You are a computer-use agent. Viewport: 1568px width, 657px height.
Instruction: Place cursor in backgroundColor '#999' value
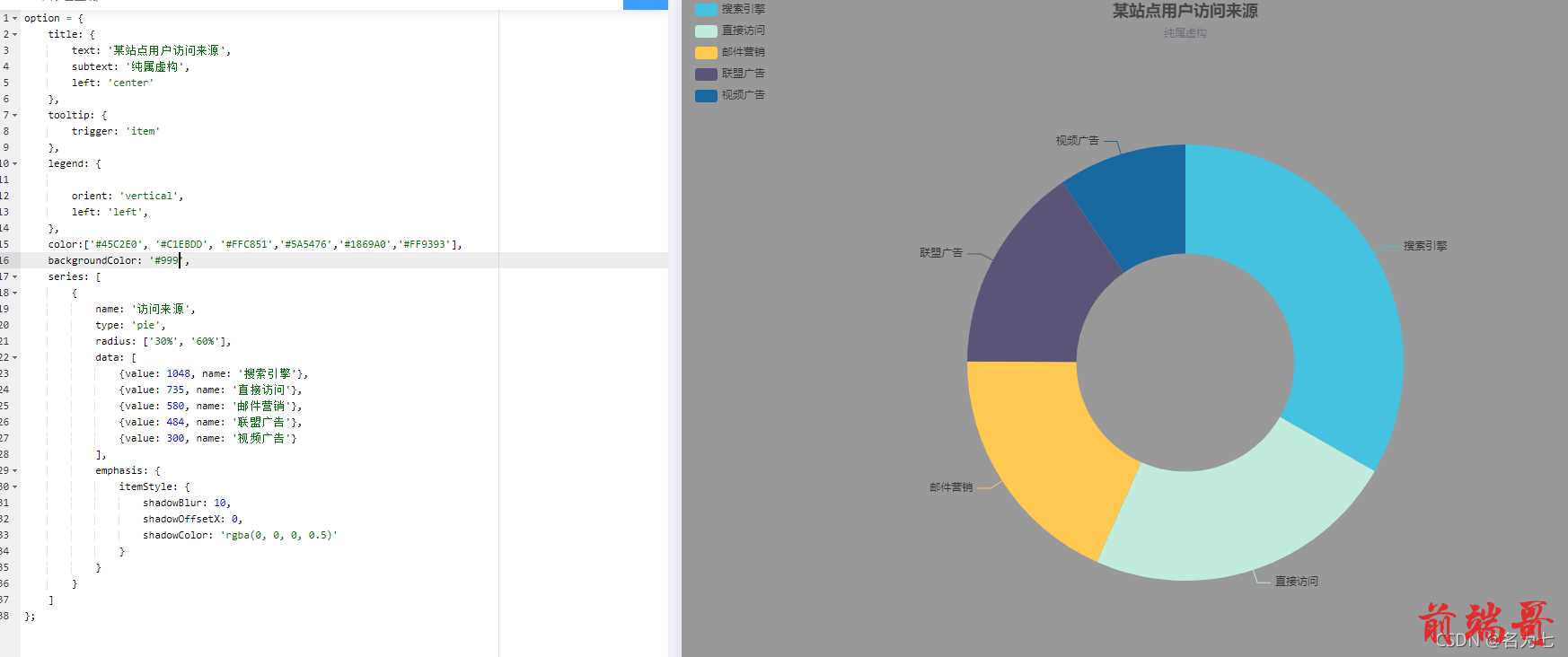(x=167, y=260)
